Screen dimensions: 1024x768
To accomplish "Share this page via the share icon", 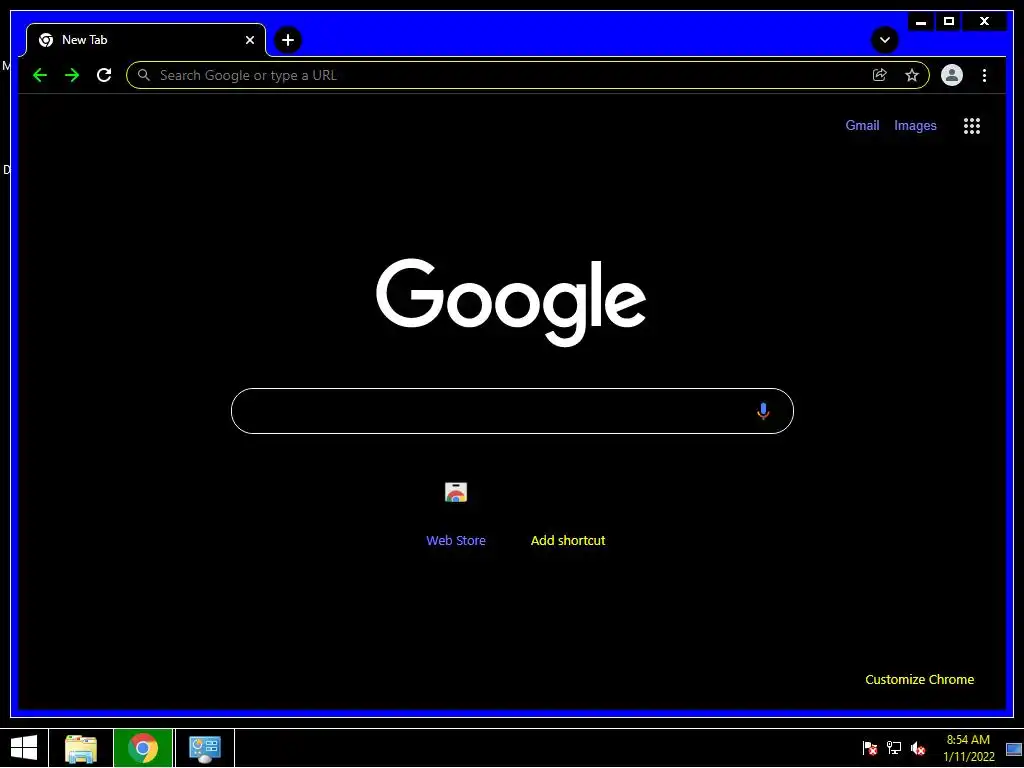I will pyautogui.click(x=880, y=75).
